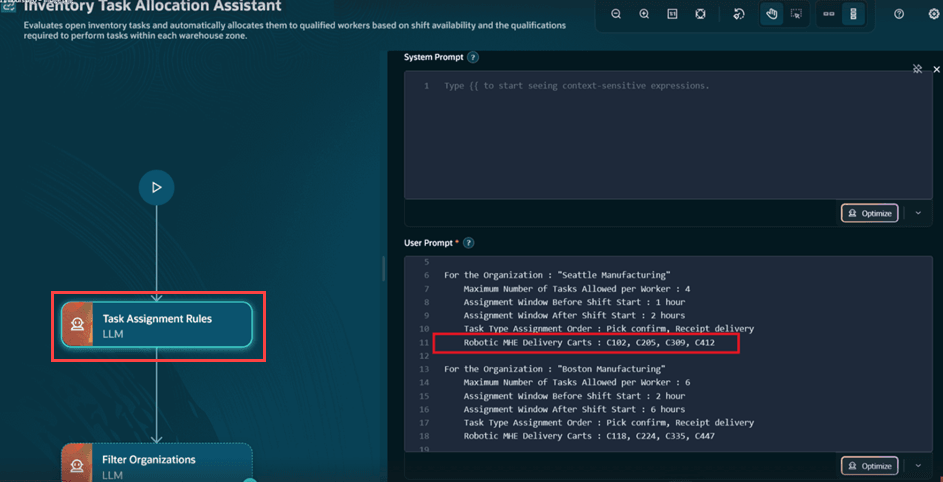
Task: Click Task Type Assignment Order on line 17
Action: click(608, 422)
